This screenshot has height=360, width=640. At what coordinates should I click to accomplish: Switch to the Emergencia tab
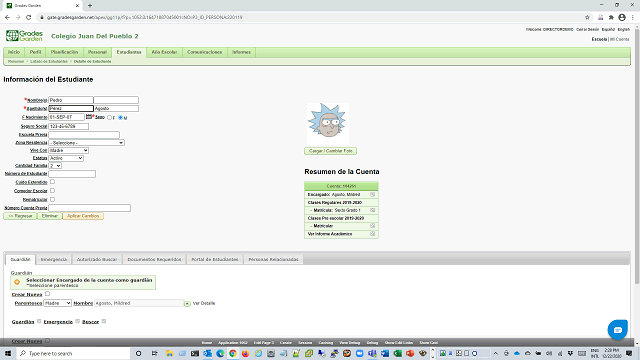[x=53, y=260]
